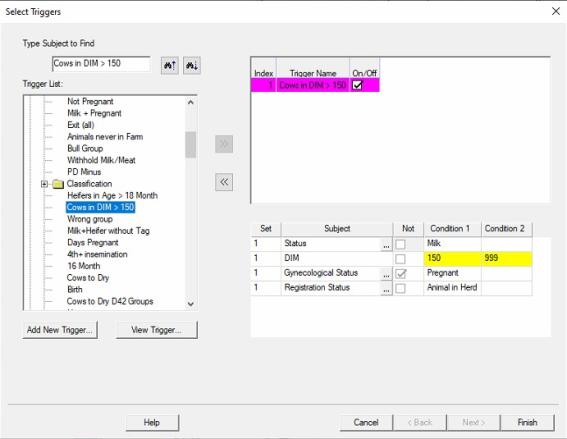Image resolution: width=567 pixels, height=439 pixels.
Task: Select Cows to Dry trigger item
Action: [x=88, y=278]
